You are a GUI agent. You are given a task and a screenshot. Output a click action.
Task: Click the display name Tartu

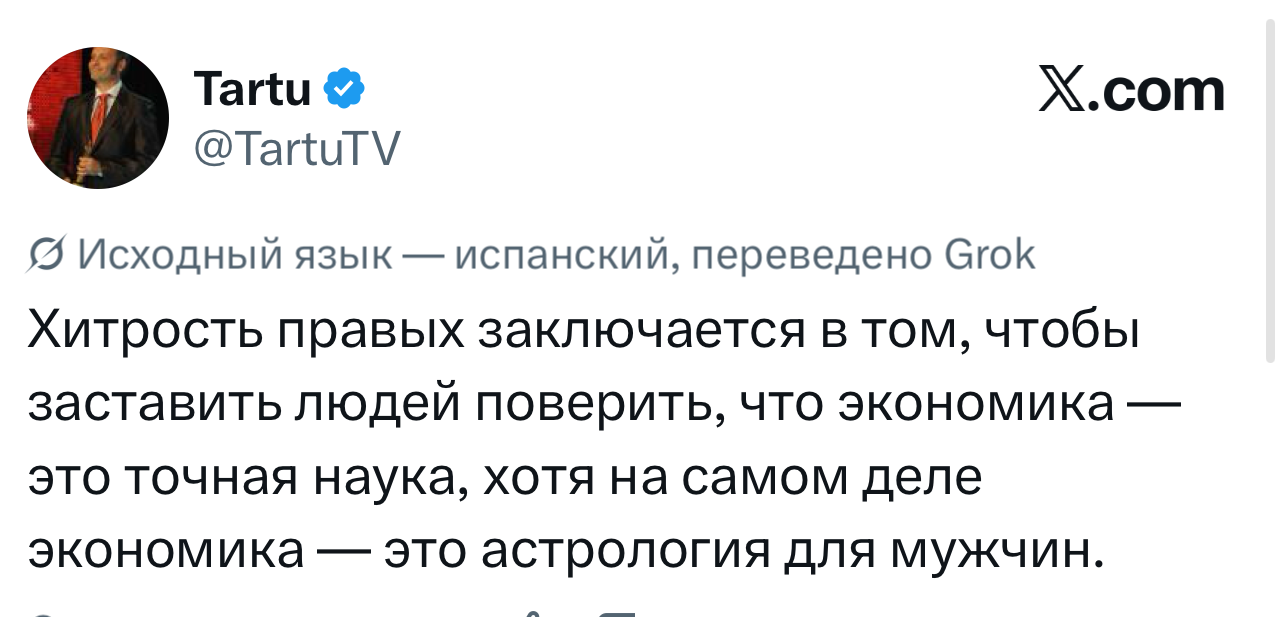(x=254, y=91)
